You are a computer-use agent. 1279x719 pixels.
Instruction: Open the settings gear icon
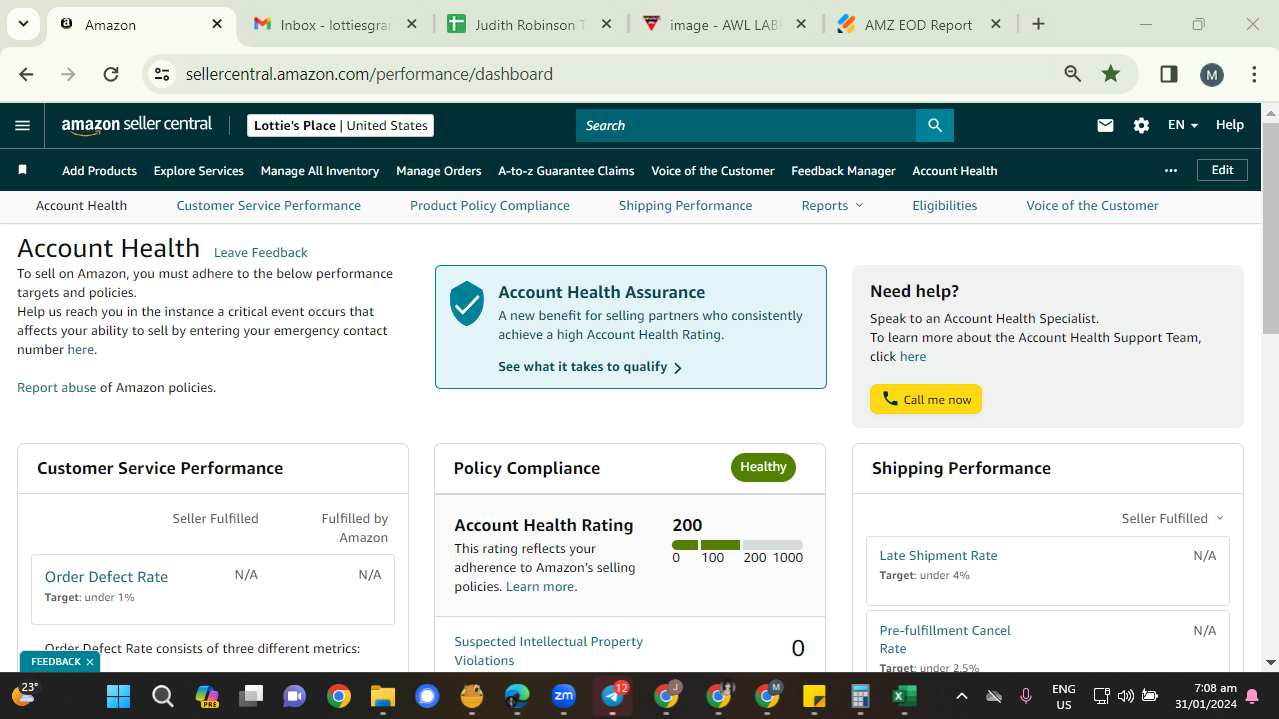1141,125
